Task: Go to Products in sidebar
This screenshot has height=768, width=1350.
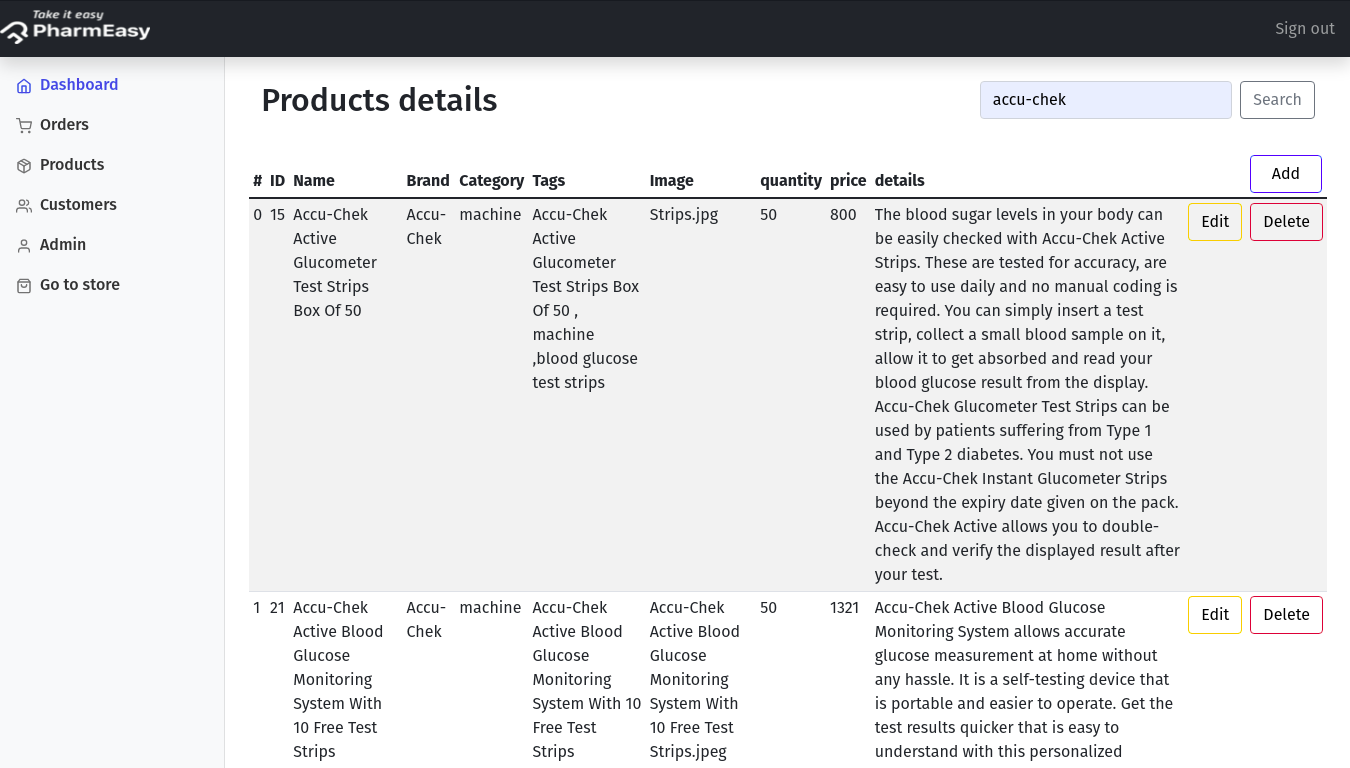Action: (x=72, y=165)
